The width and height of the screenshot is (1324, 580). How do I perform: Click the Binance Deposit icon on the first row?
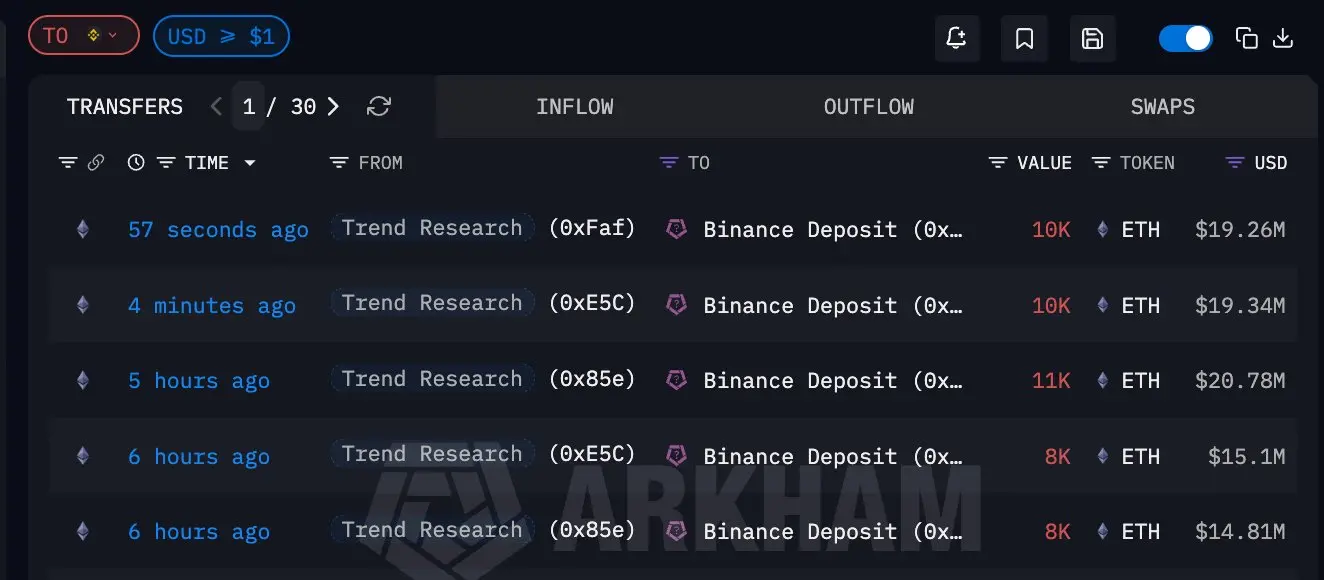(676, 229)
